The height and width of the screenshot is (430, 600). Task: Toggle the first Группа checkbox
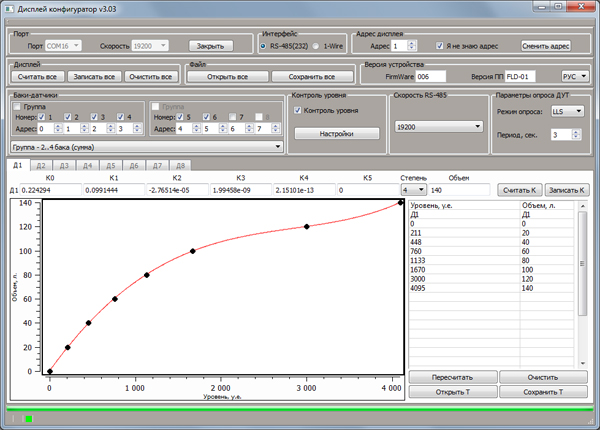[x=17, y=106]
